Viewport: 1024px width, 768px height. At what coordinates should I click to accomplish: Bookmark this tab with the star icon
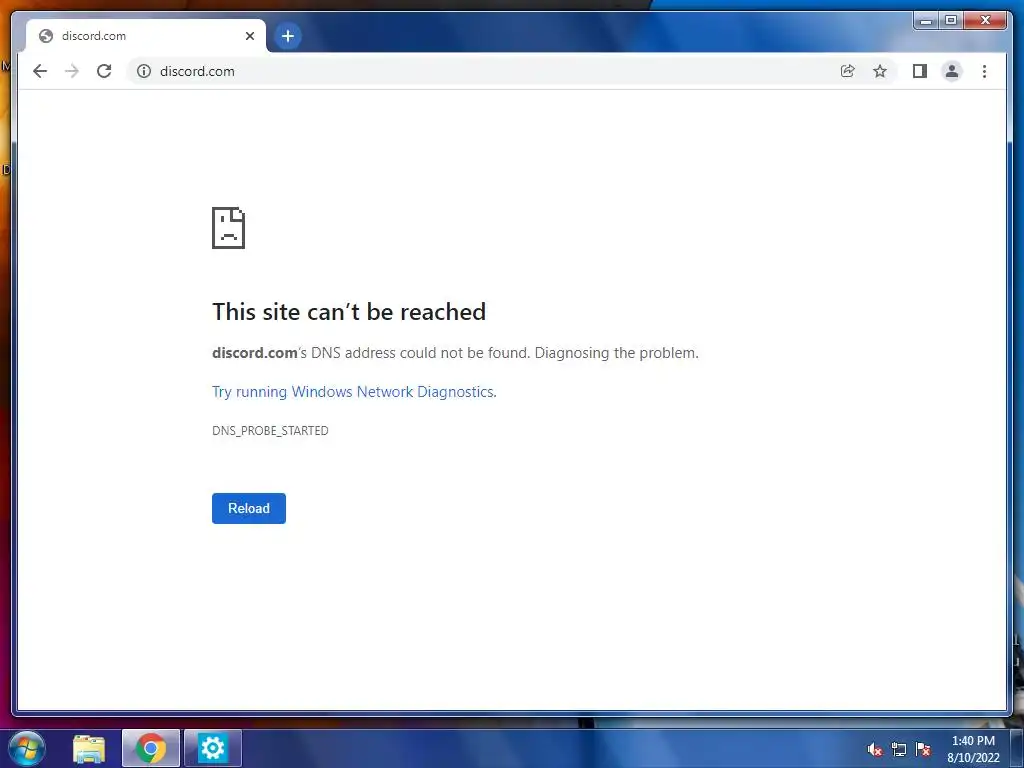(880, 71)
